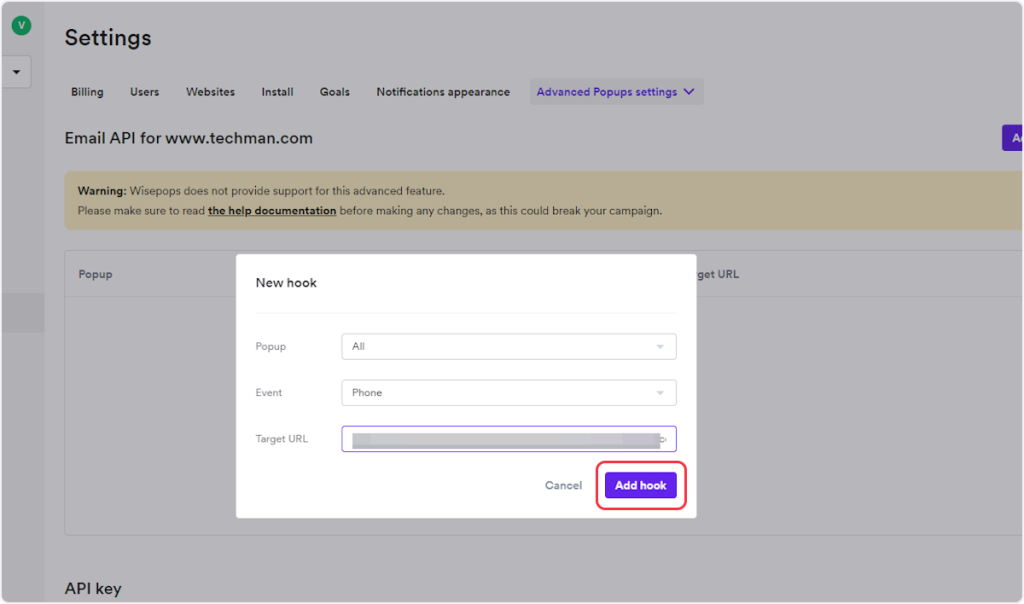Switch to Notifications appearance tab
Viewport: 1024px width, 604px height.
[443, 92]
